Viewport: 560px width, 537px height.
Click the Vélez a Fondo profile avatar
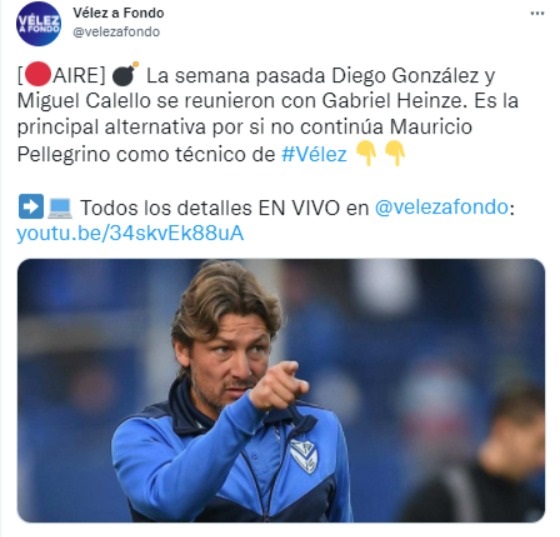click(x=39, y=24)
